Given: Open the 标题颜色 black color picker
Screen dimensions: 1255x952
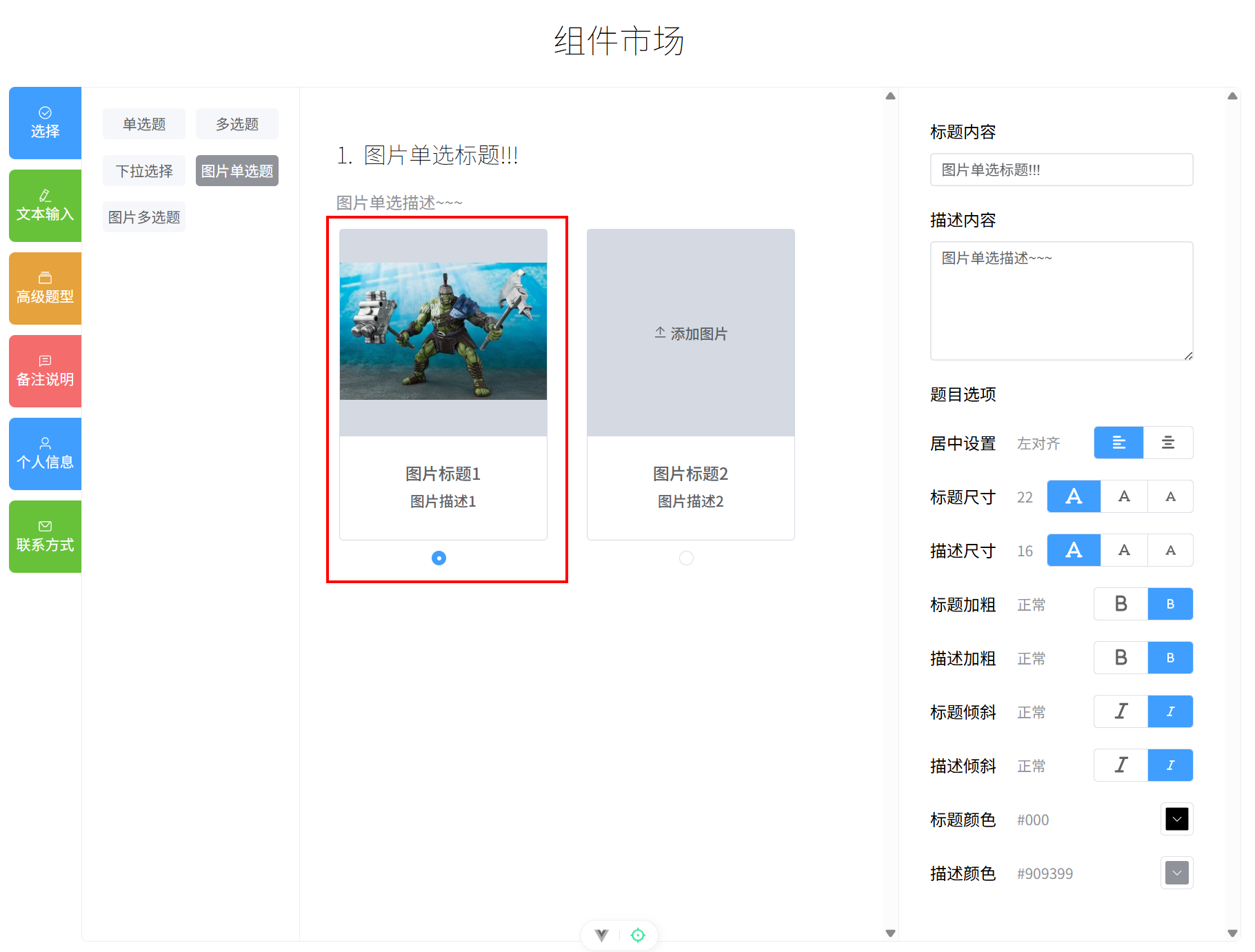Looking at the screenshot, I should click(x=1177, y=819).
